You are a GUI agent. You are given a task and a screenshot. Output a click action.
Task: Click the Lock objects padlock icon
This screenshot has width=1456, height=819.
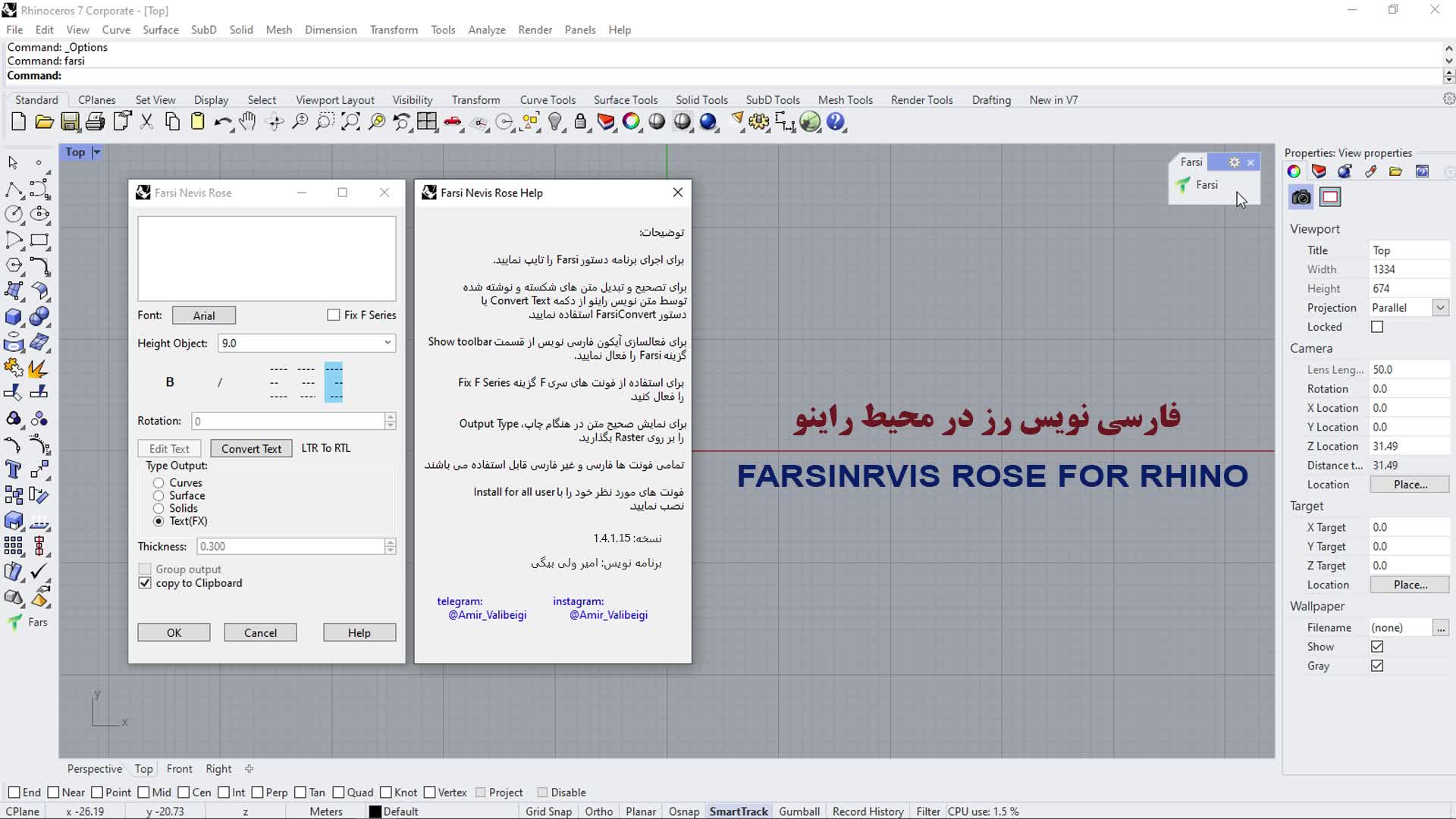coord(580,122)
